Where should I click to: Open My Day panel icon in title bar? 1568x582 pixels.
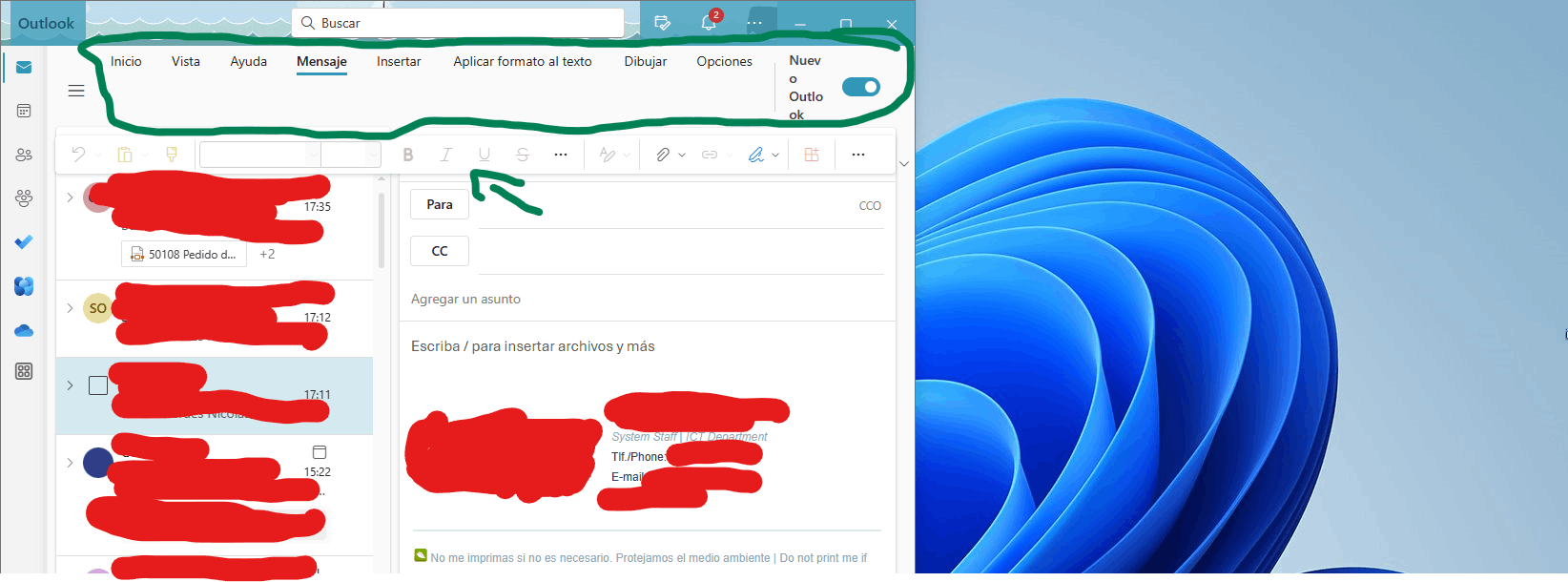[663, 23]
